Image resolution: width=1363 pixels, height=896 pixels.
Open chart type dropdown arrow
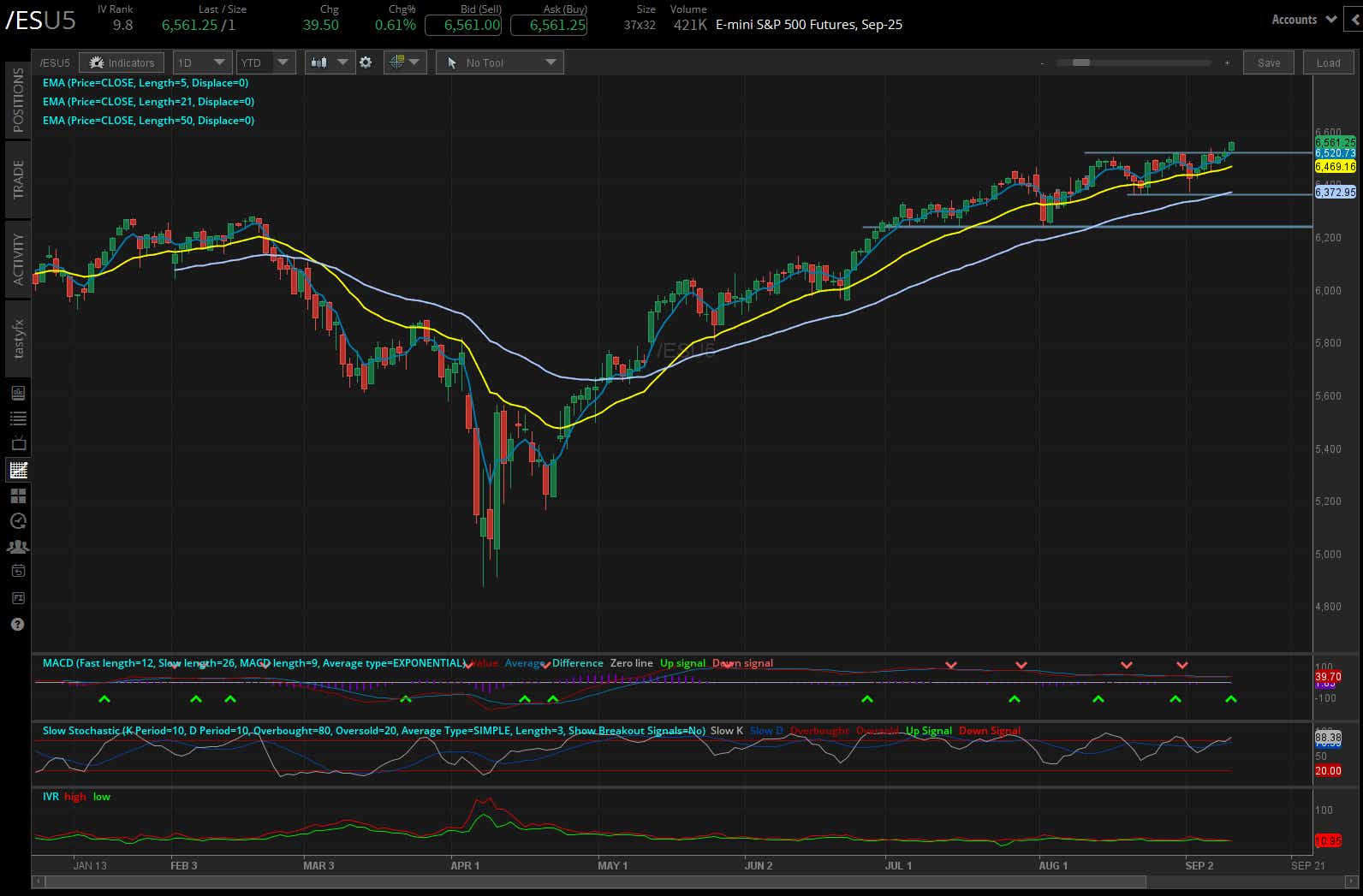[x=342, y=62]
